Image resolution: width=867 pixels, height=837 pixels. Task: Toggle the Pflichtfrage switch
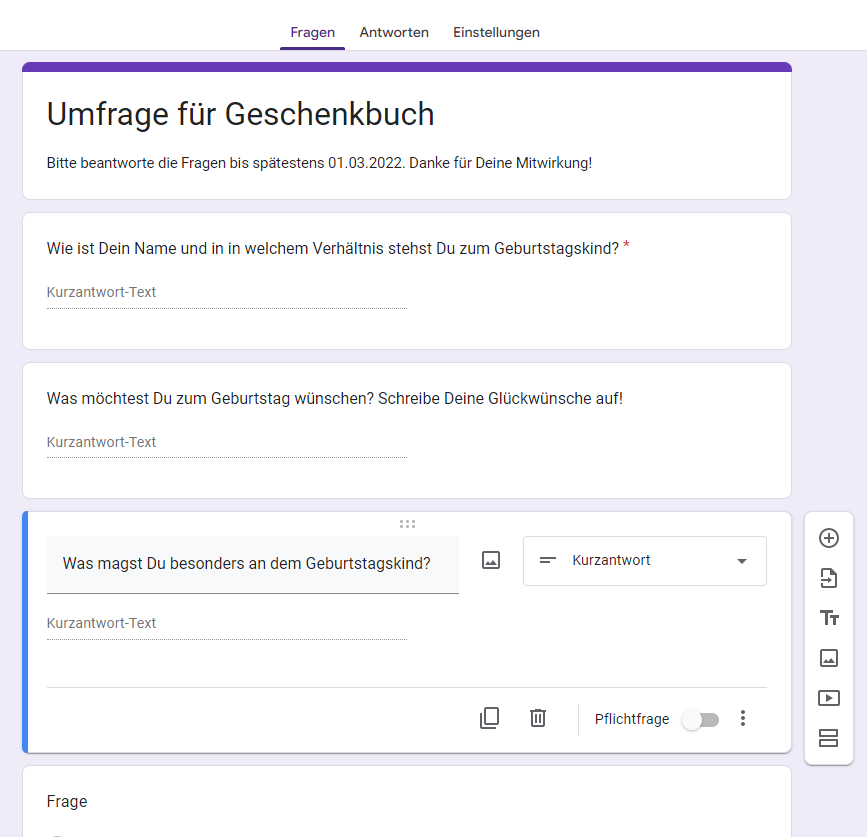tap(701, 720)
